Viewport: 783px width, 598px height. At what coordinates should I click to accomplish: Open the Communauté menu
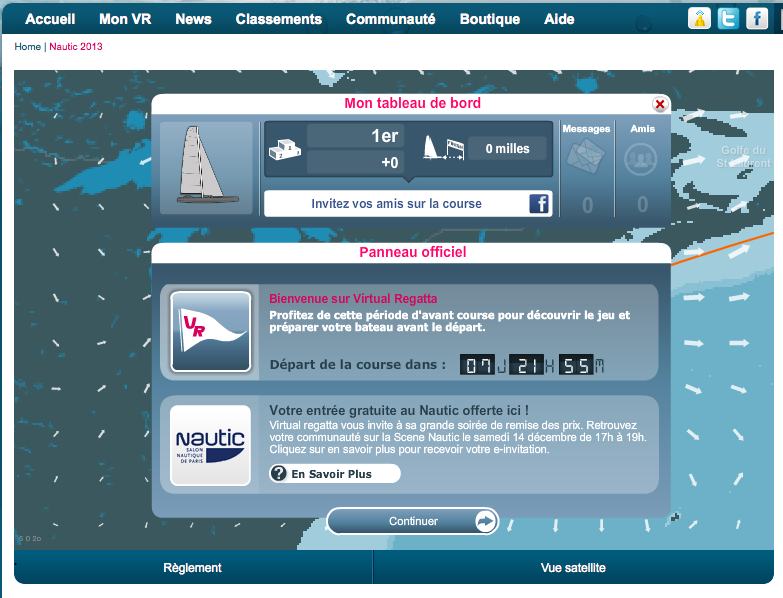click(391, 19)
